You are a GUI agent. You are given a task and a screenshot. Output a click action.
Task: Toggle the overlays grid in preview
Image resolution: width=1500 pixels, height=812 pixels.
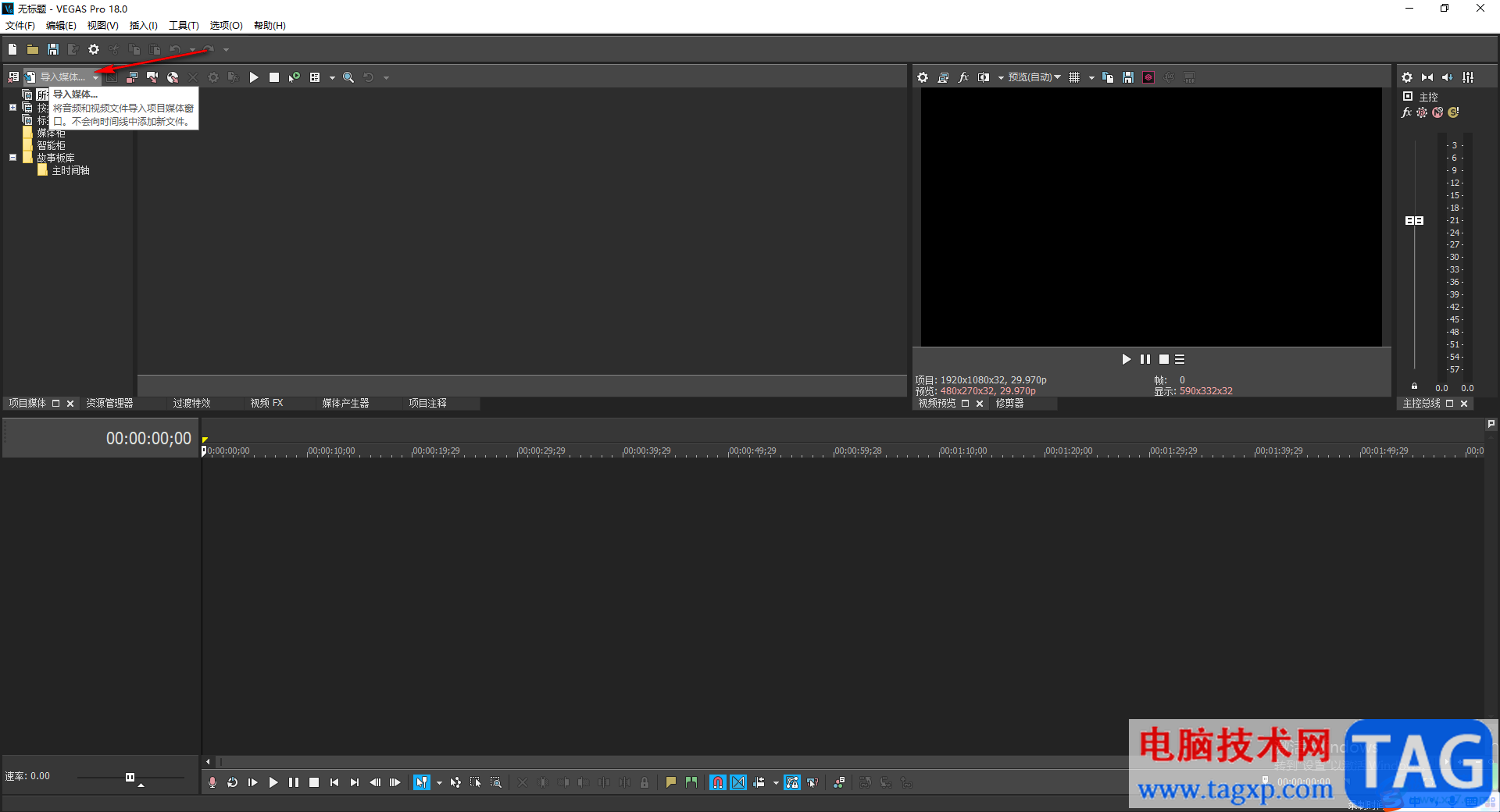click(1074, 77)
